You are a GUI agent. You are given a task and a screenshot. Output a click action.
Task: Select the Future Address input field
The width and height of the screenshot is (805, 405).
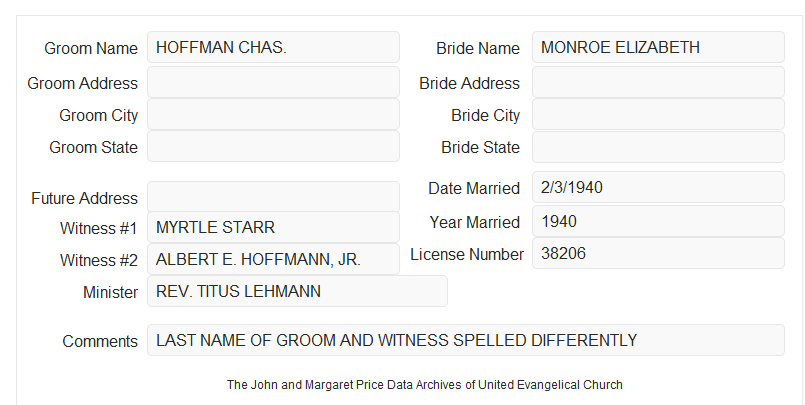click(x=273, y=197)
